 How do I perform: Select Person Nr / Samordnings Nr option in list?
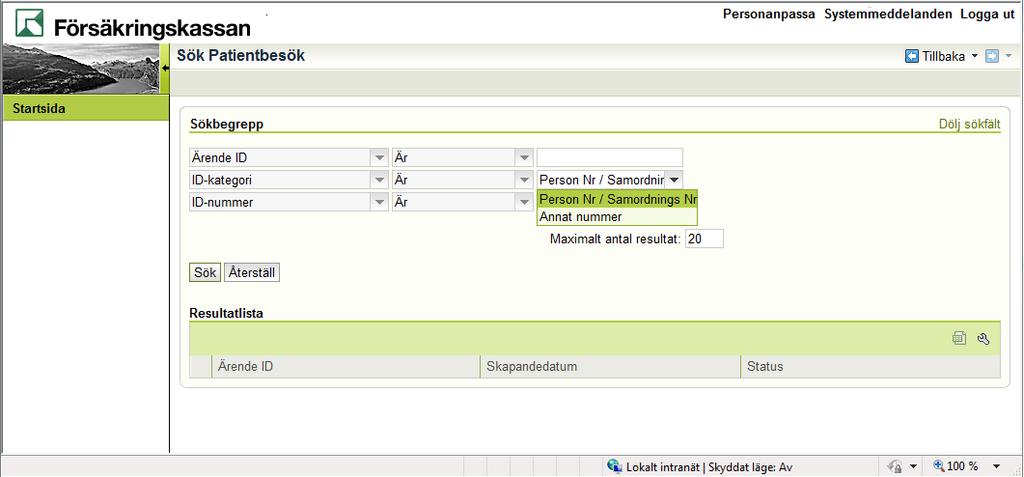click(617, 199)
